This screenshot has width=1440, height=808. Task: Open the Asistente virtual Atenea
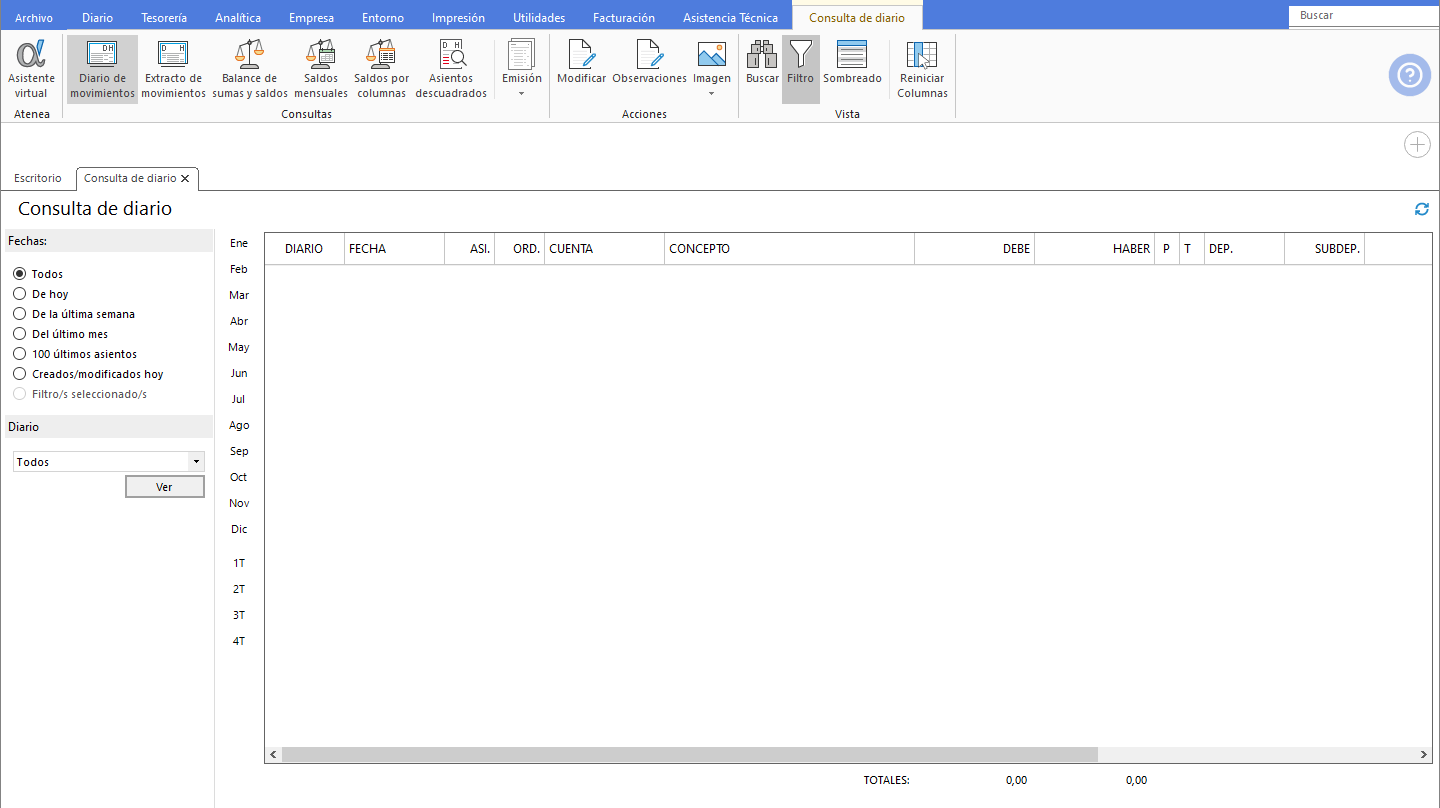(31, 69)
